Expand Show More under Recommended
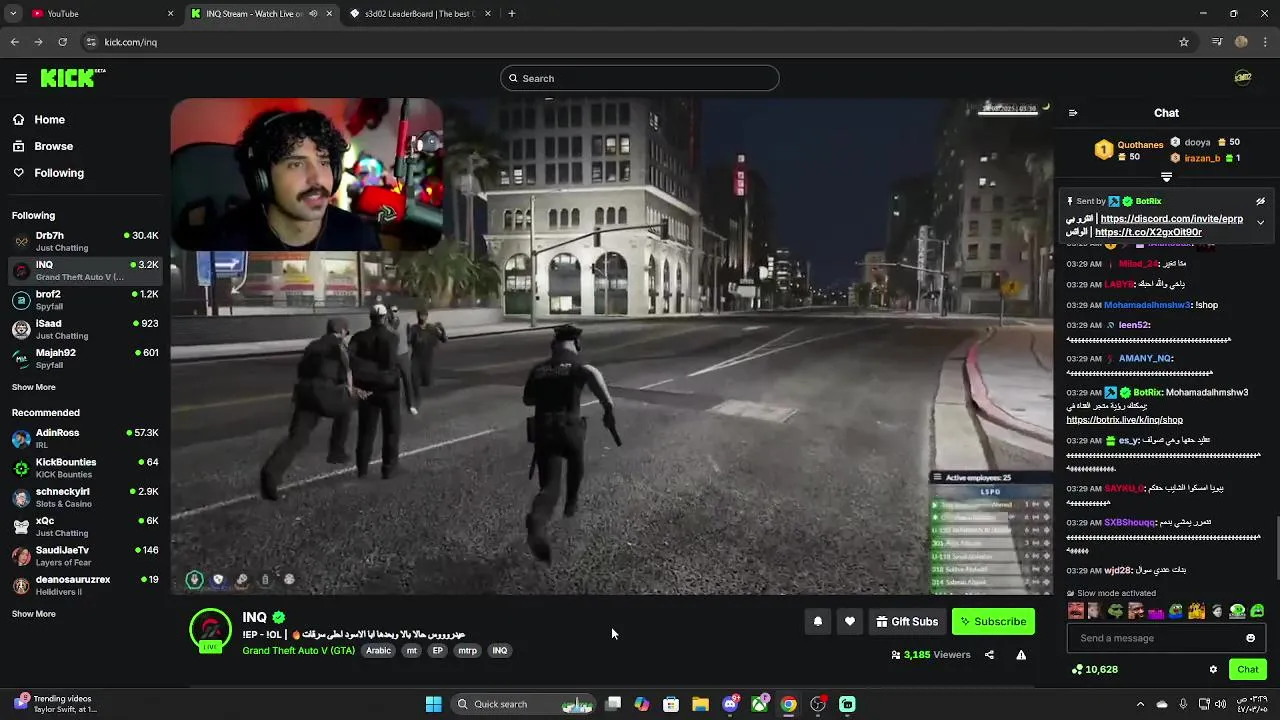 click(34, 614)
